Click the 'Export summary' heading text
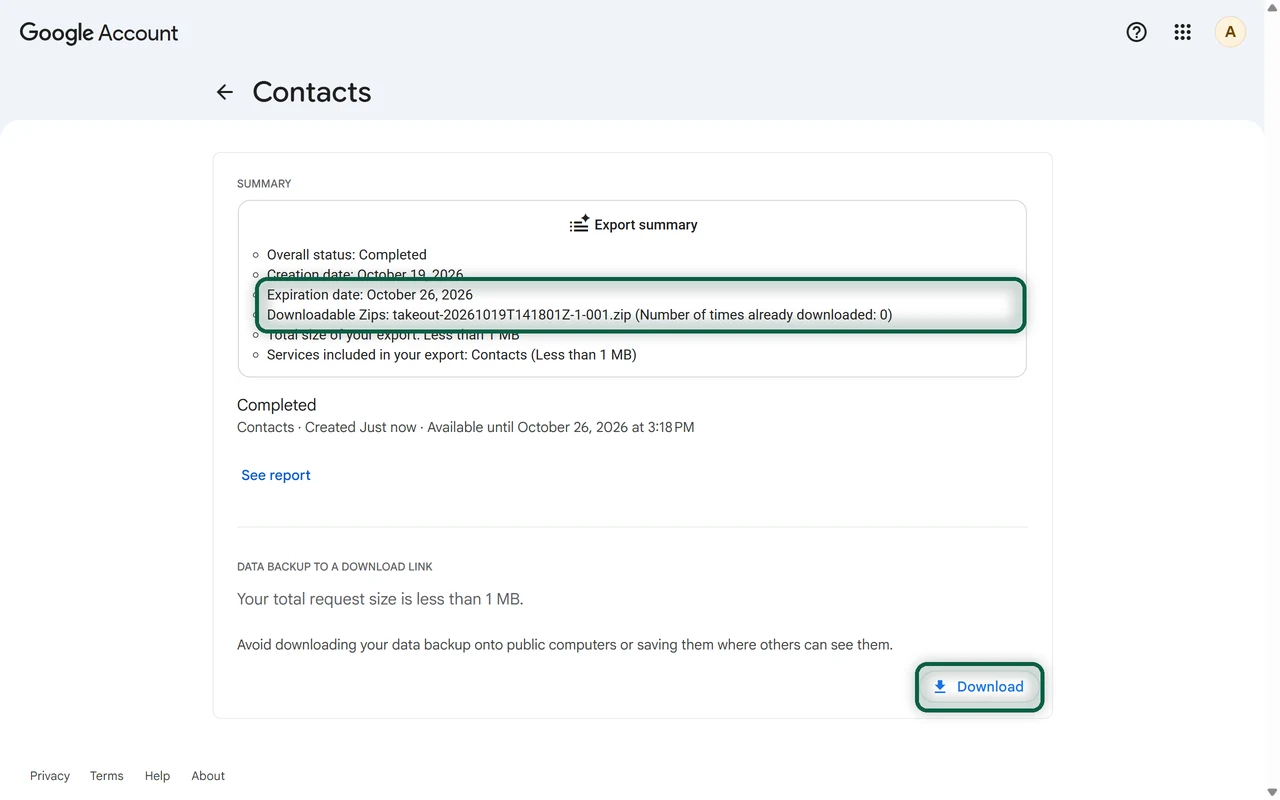Screen dimensions: 1280x800 click(646, 225)
